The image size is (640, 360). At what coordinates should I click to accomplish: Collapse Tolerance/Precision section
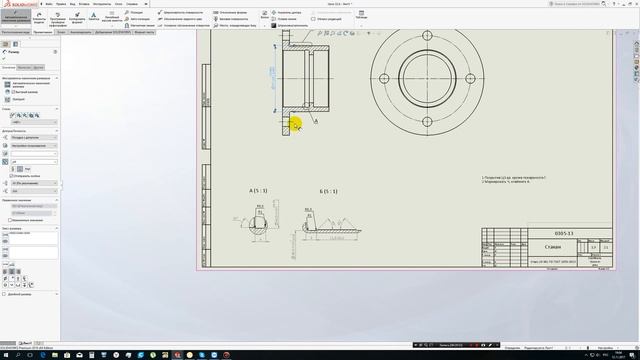(x=56, y=131)
